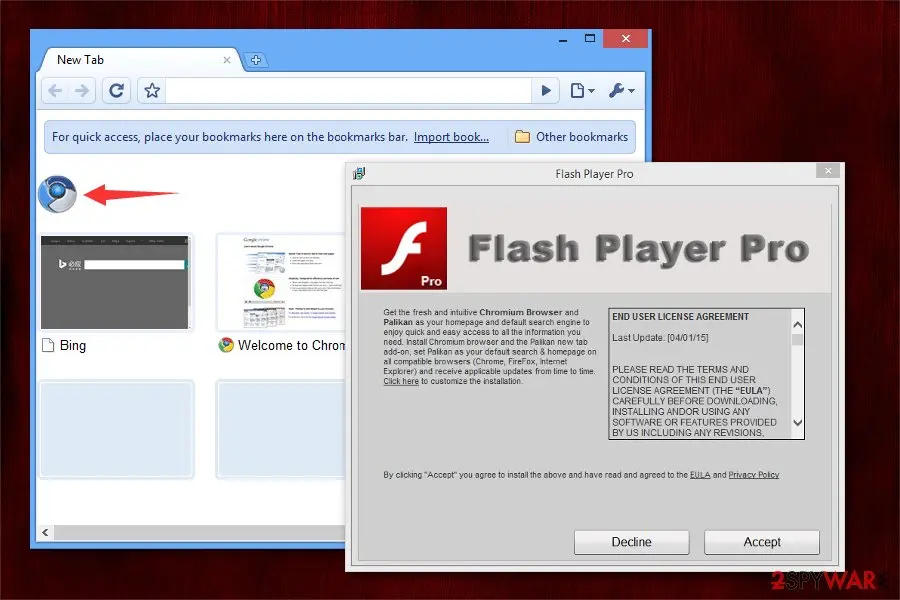Close the New Tab tab
The image size is (900, 600).
227,60
